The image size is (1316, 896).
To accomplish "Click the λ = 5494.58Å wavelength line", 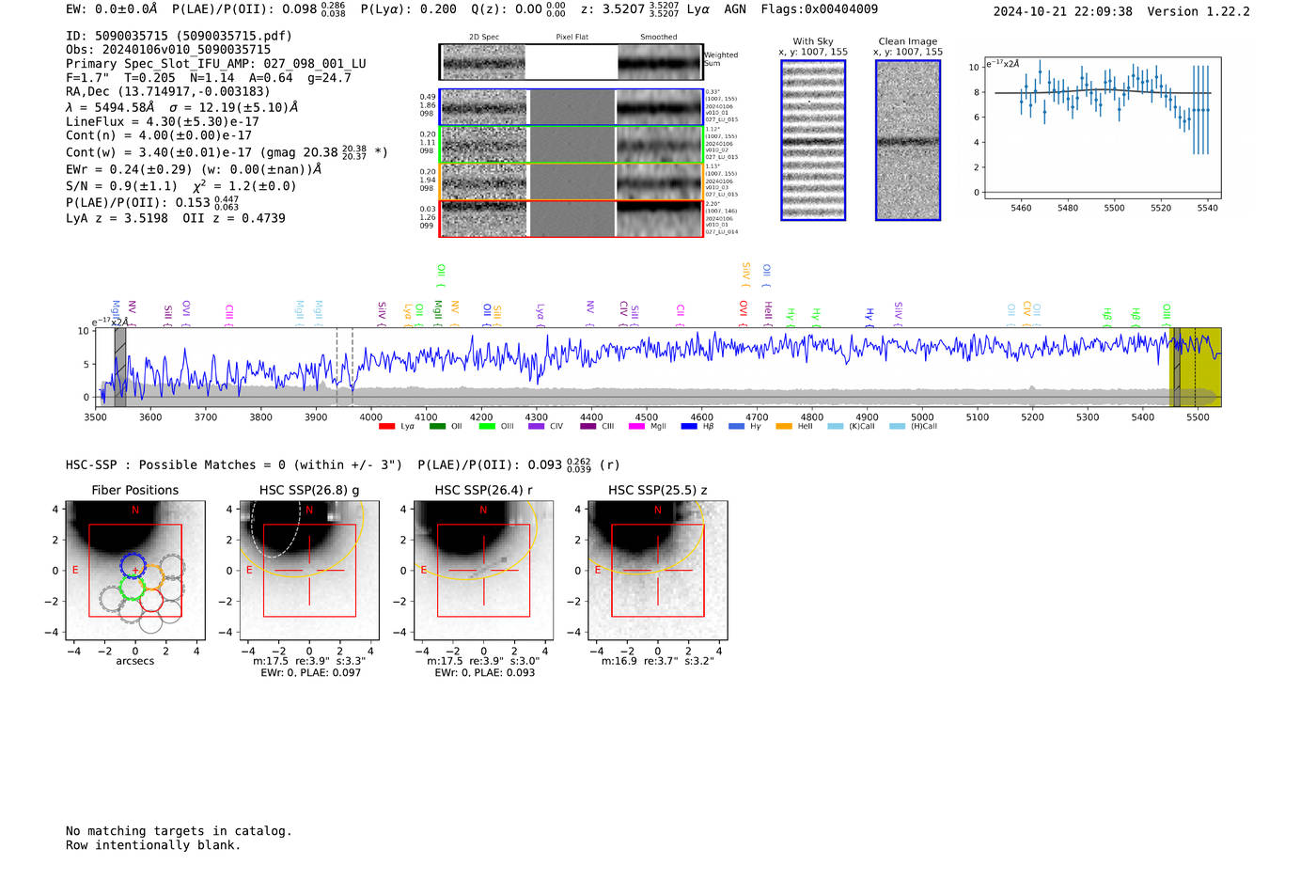I will (182, 107).
